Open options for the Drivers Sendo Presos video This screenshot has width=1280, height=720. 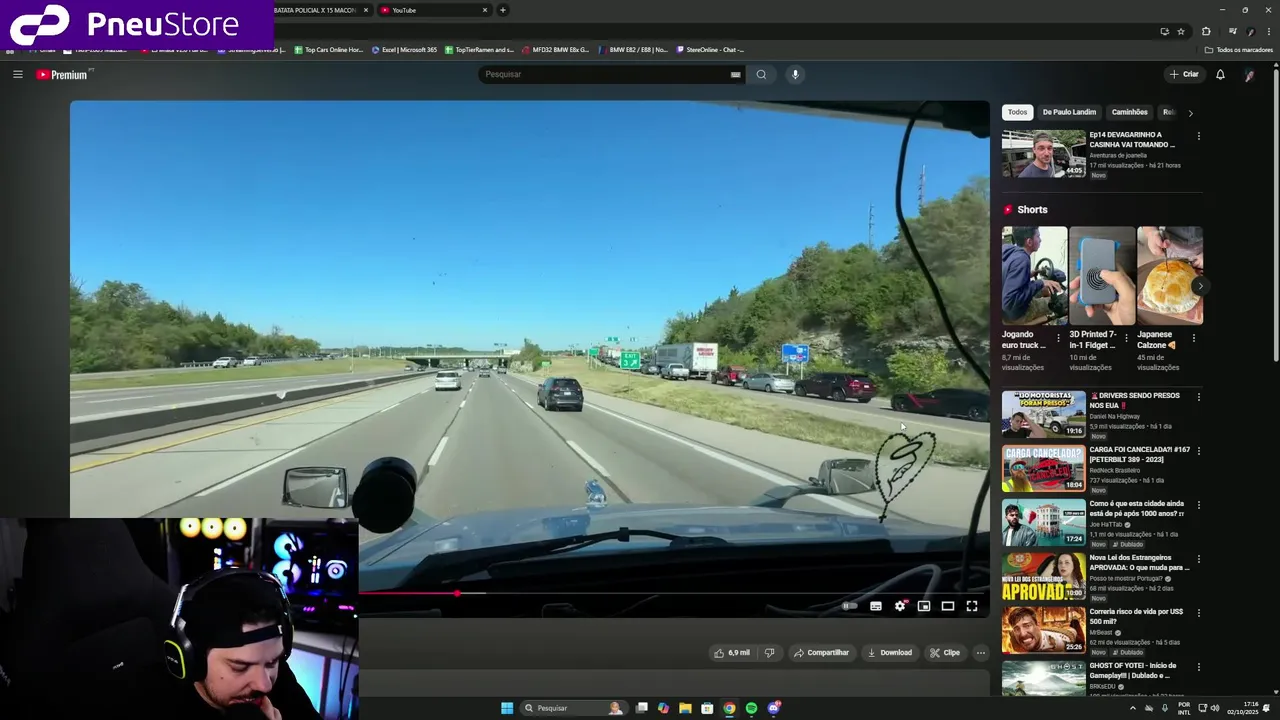pyautogui.click(x=1198, y=397)
